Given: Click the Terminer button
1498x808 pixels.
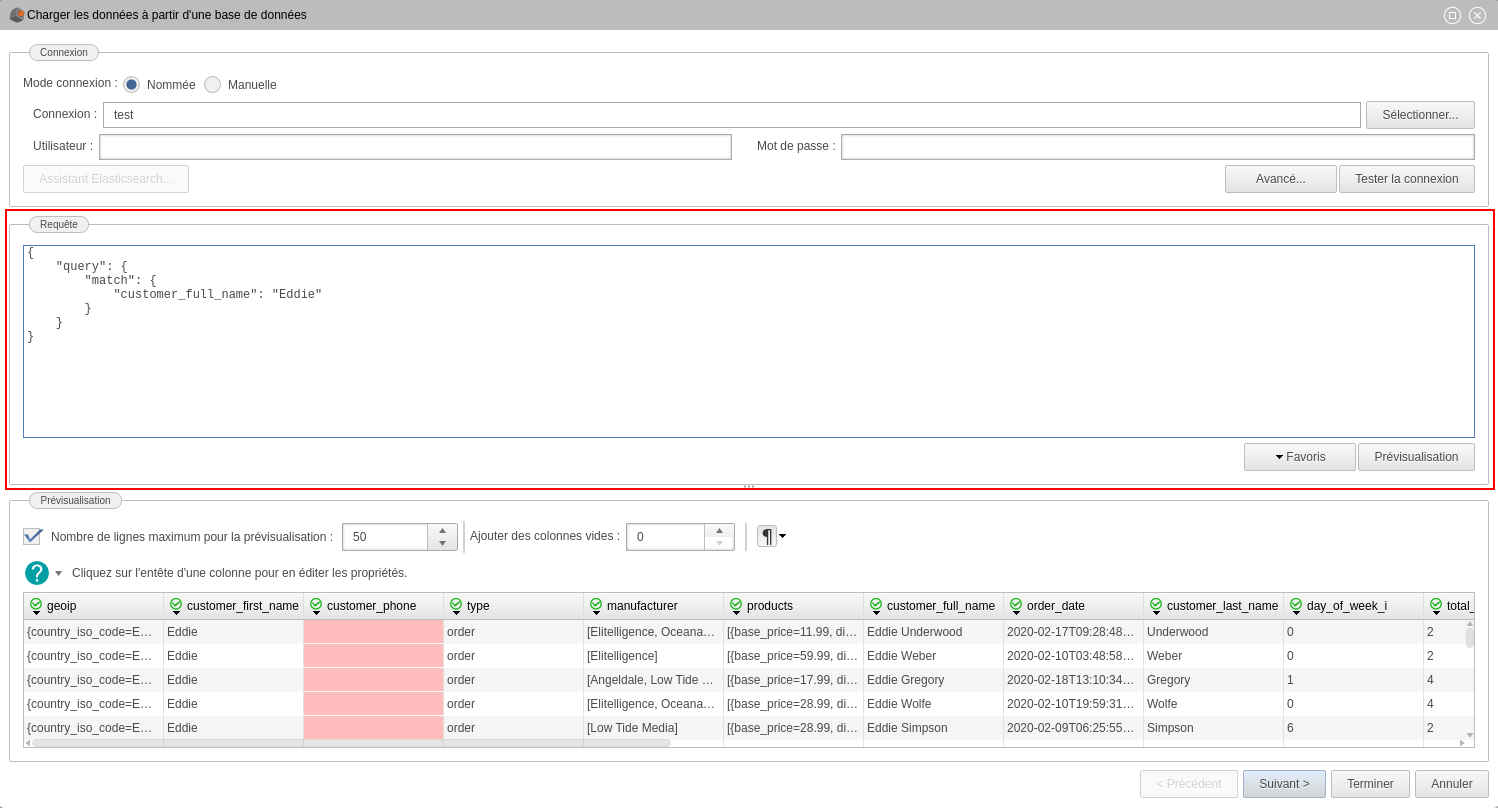Looking at the screenshot, I should (x=1370, y=784).
